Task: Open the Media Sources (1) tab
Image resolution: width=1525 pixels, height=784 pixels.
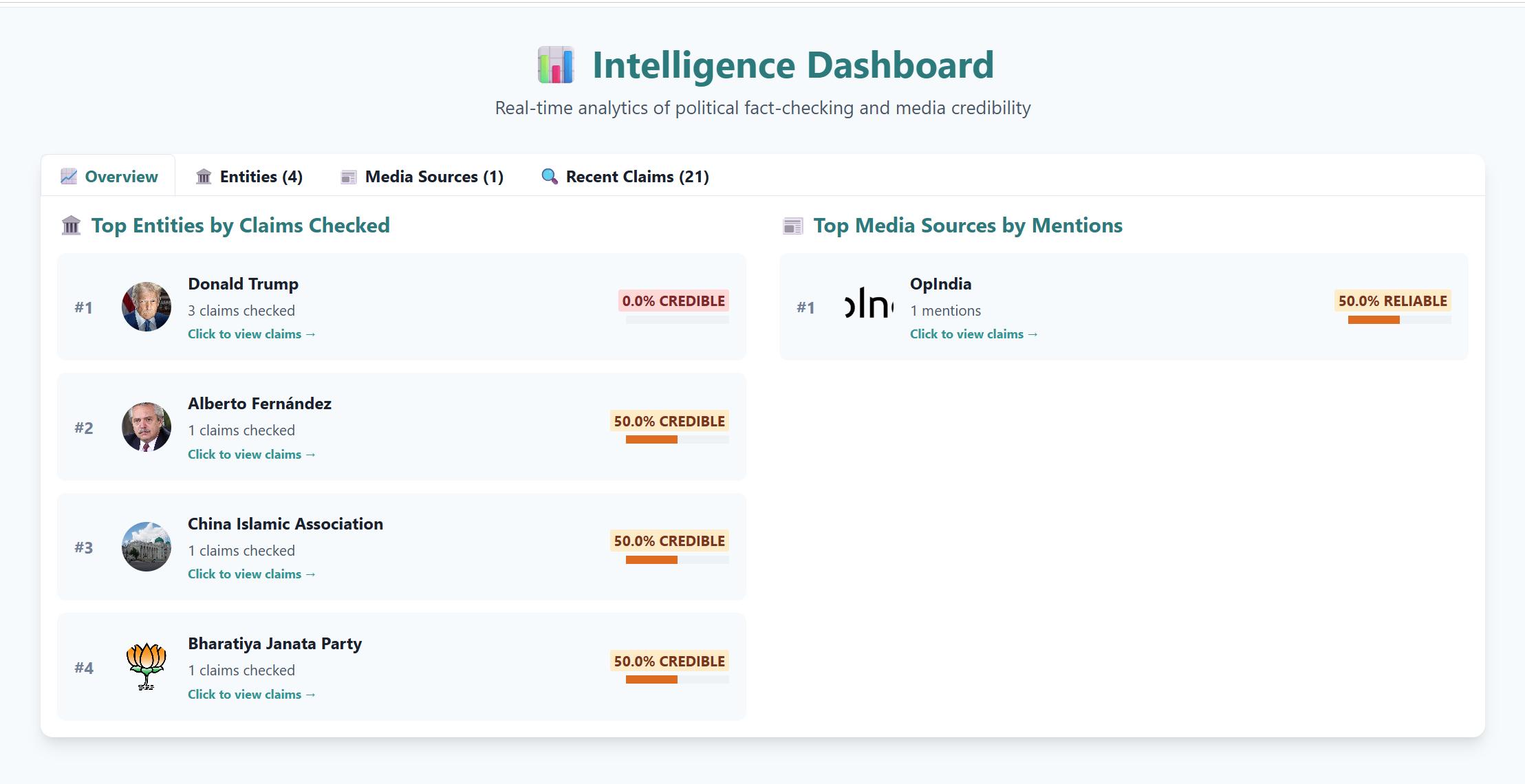Action: coord(422,177)
